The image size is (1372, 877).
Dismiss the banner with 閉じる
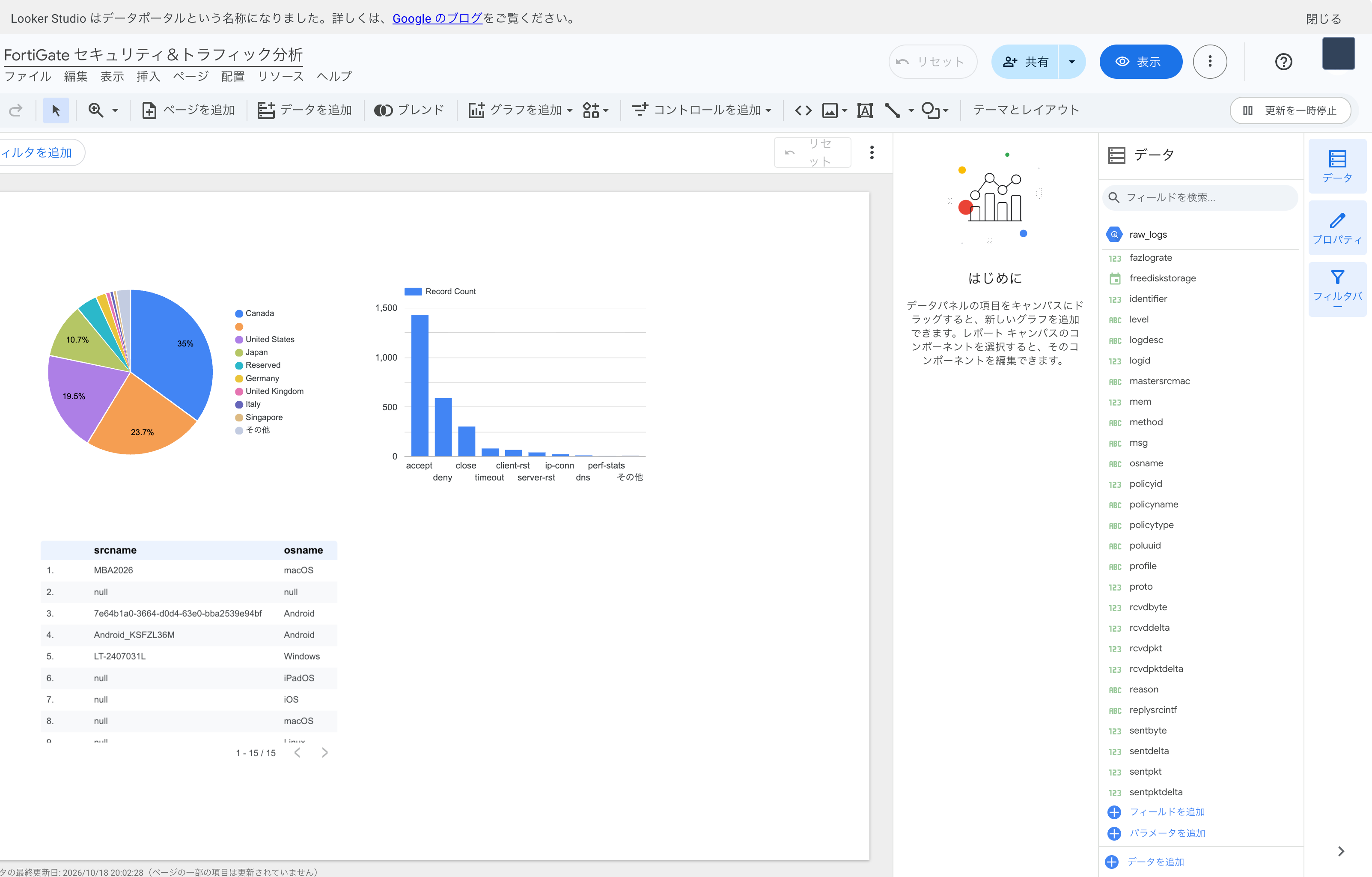coord(1323,19)
